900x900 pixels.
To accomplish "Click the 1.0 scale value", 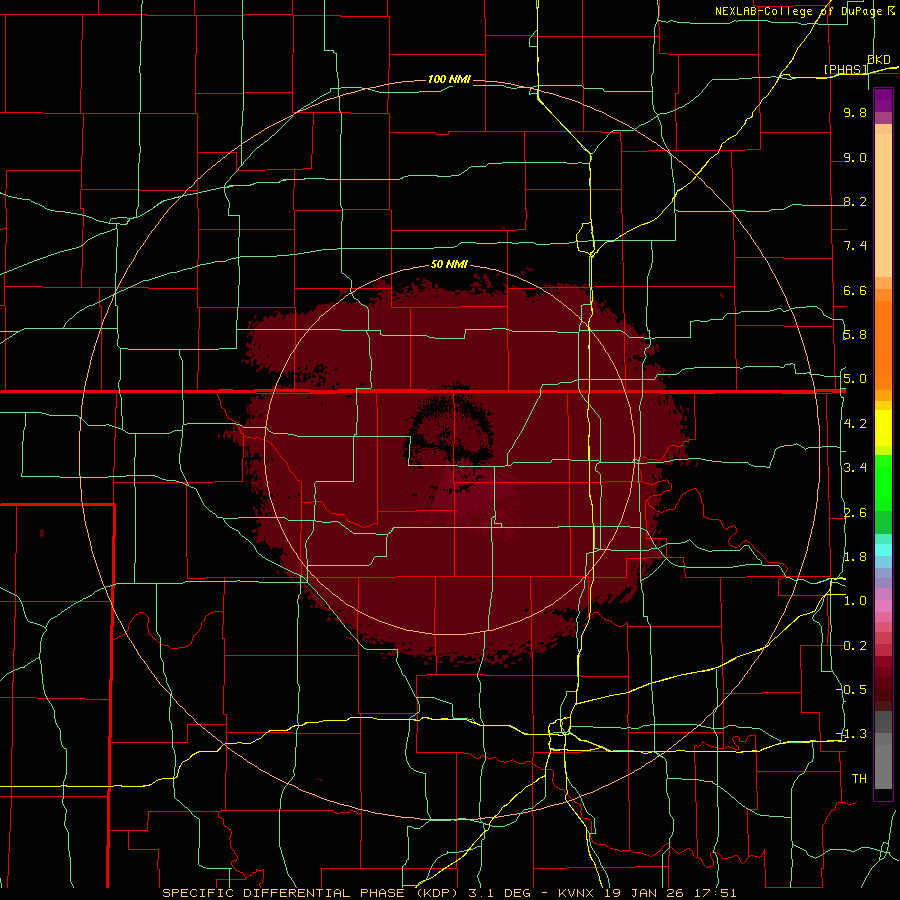I will (855, 601).
